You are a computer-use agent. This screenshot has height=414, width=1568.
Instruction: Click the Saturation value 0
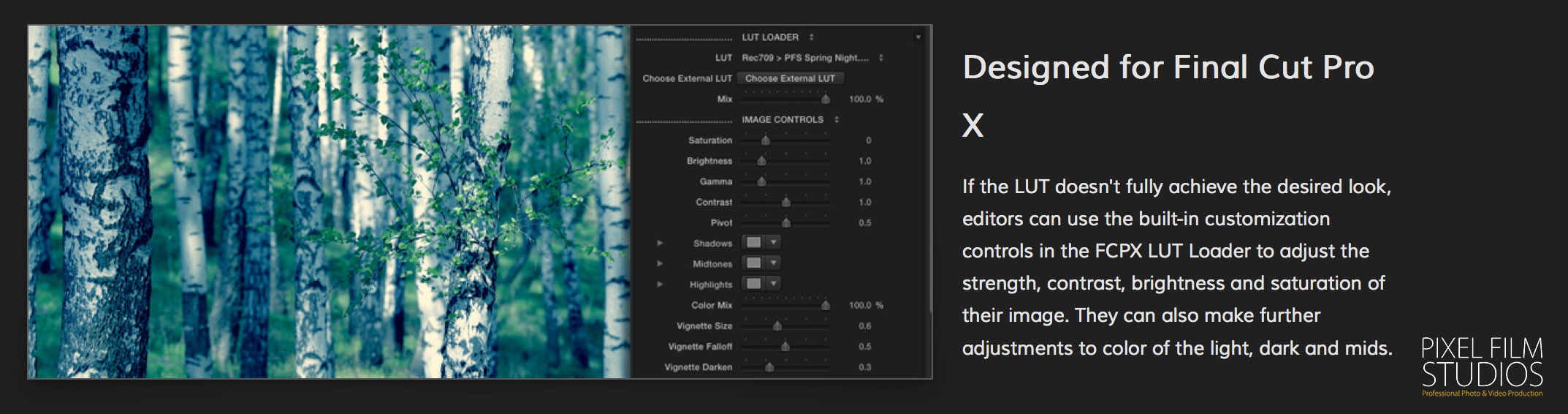(868, 140)
